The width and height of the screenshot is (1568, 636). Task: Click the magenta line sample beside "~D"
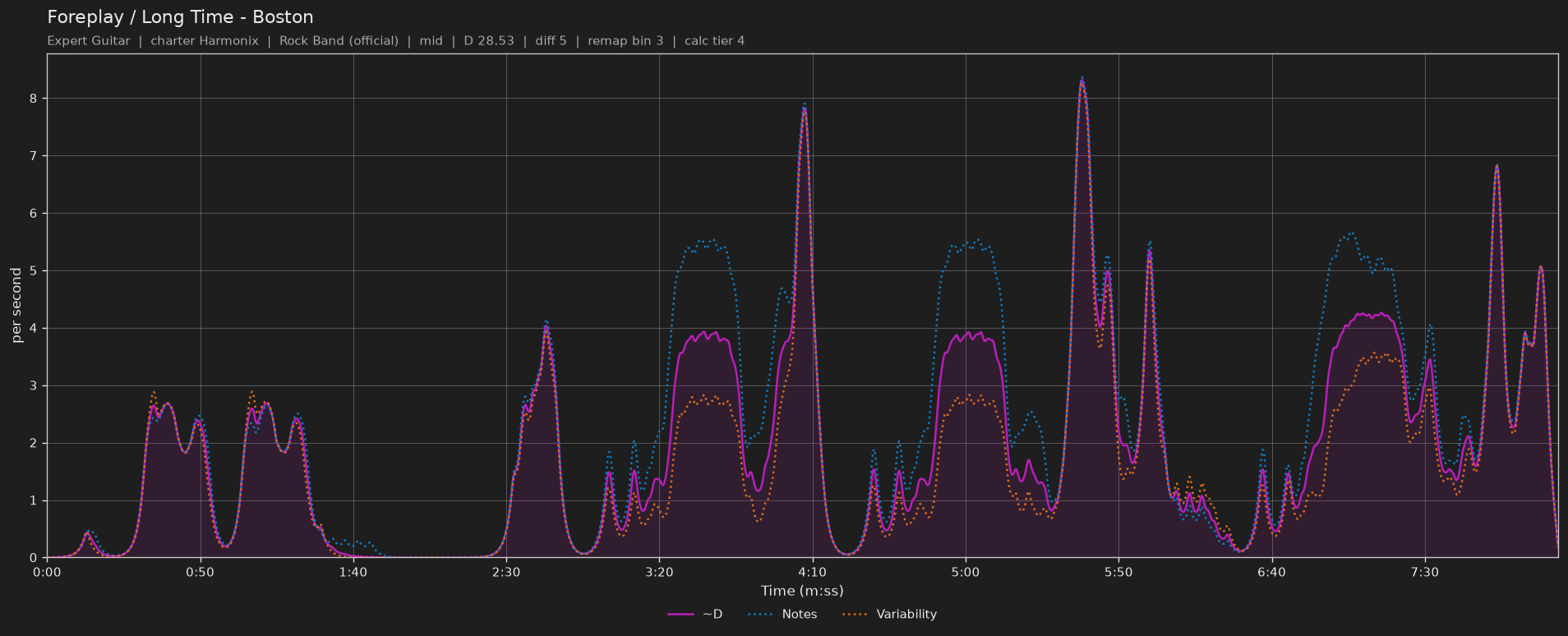681,615
